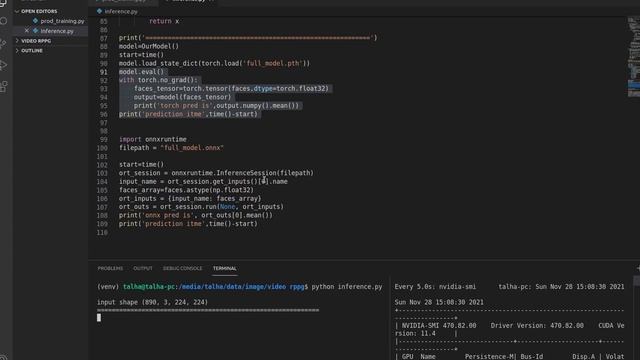Open the Source Control view
640x360 pixels.
tap(3, 43)
